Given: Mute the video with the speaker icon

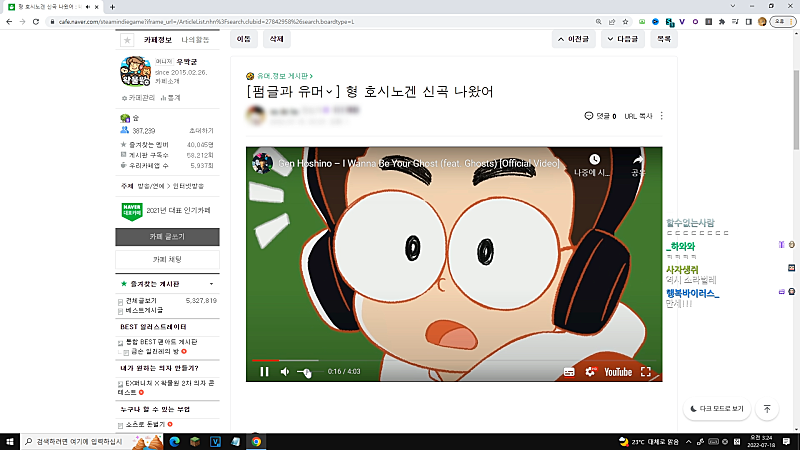Looking at the screenshot, I should (285, 372).
